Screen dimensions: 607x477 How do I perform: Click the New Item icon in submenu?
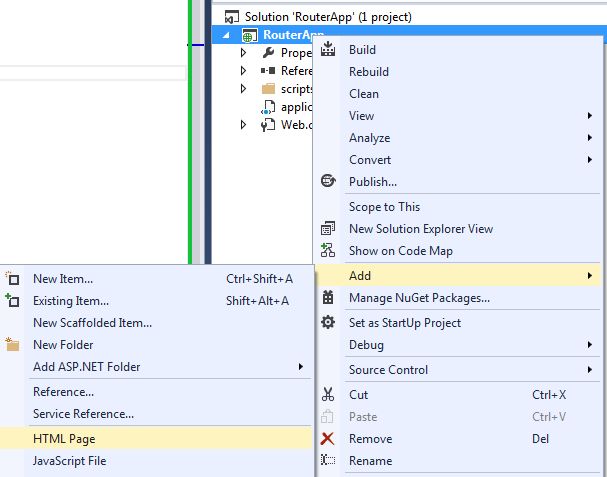coord(12,278)
